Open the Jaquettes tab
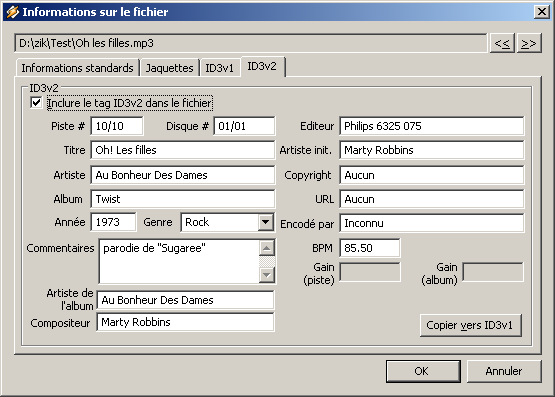555x397 pixels. click(x=170, y=68)
